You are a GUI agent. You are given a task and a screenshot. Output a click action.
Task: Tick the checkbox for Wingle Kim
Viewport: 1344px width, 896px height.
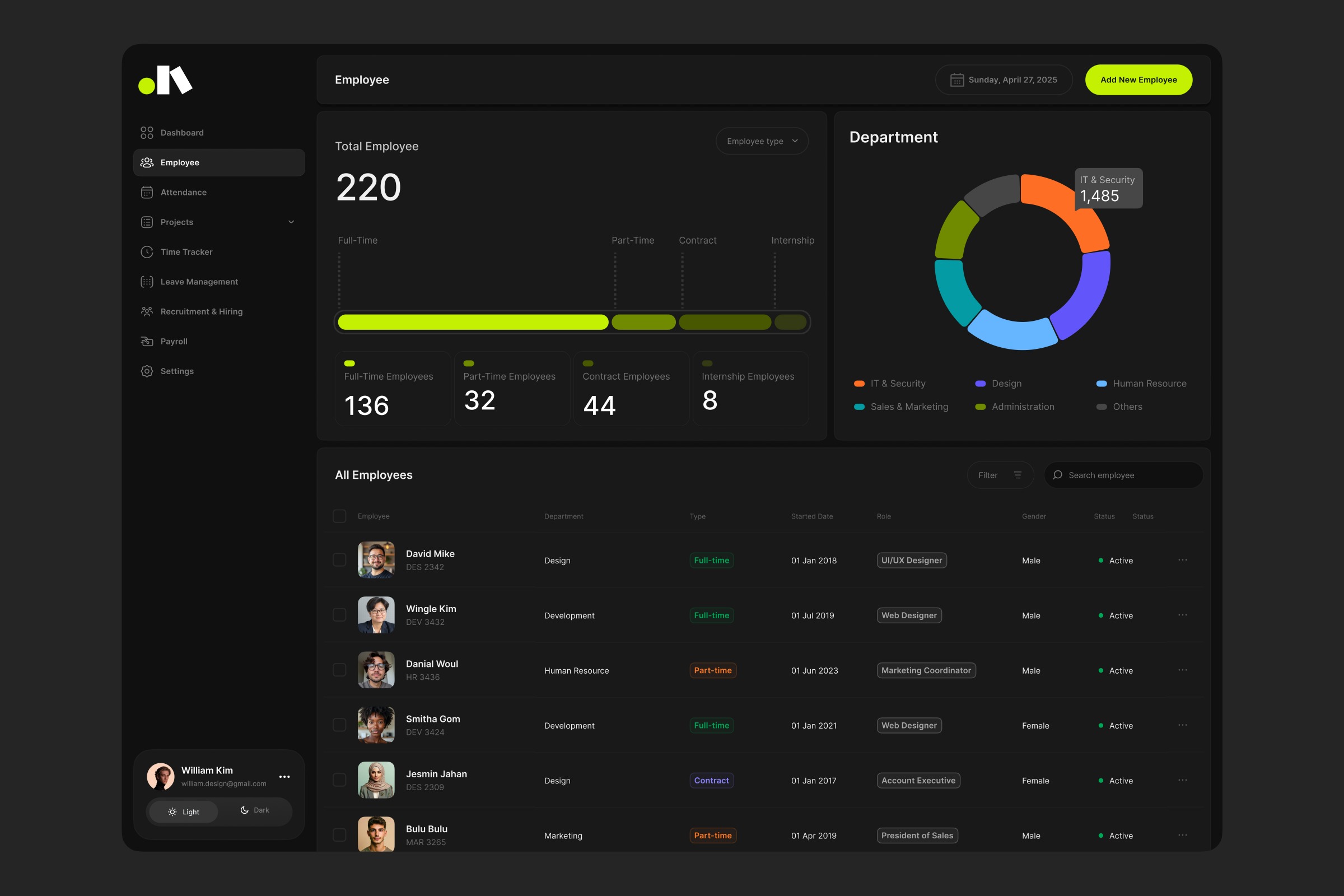coord(339,615)
